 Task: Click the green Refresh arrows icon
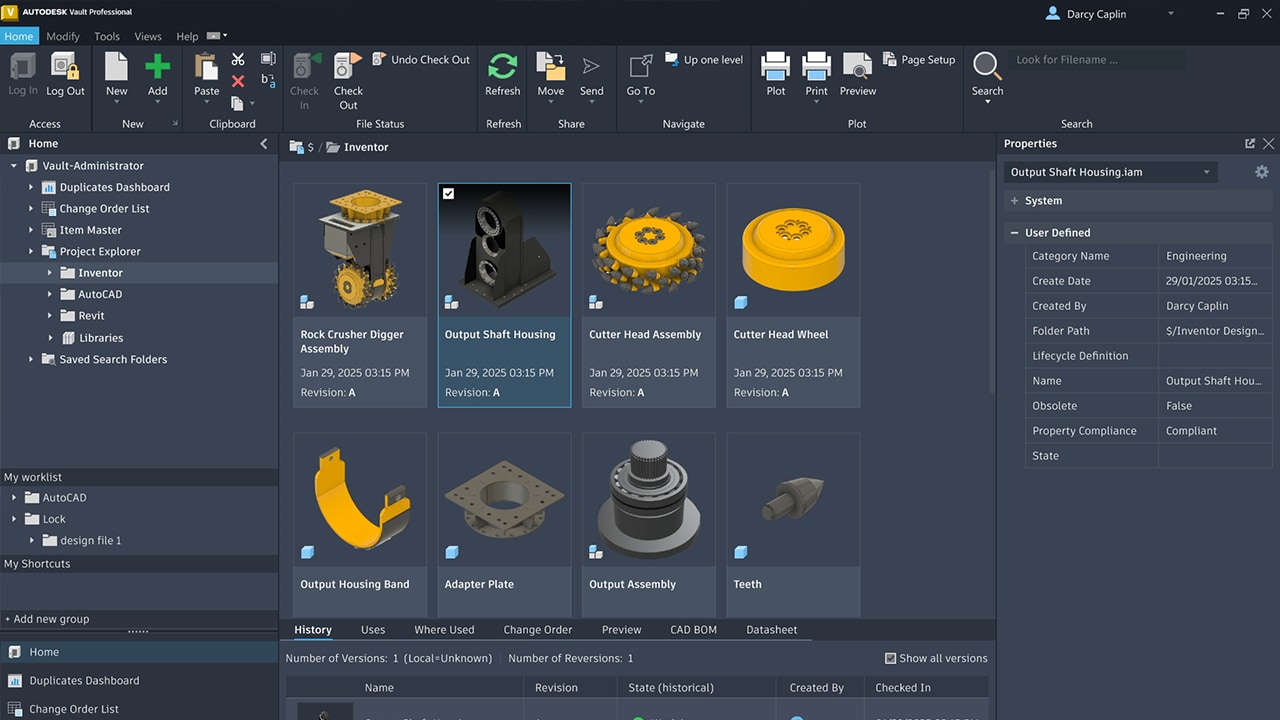point(502,67)
